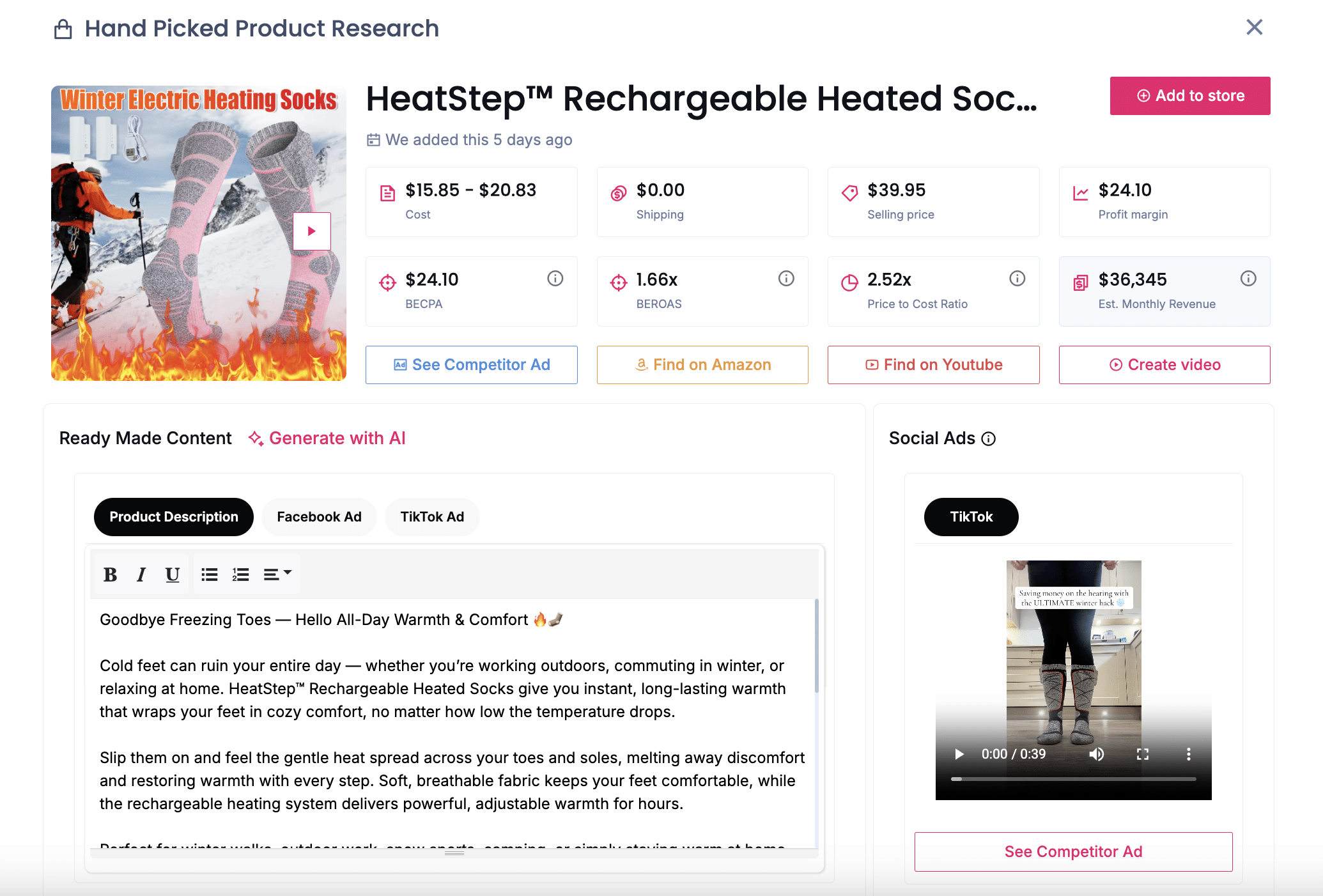Click the Add to store button

tap(1190, 96)
